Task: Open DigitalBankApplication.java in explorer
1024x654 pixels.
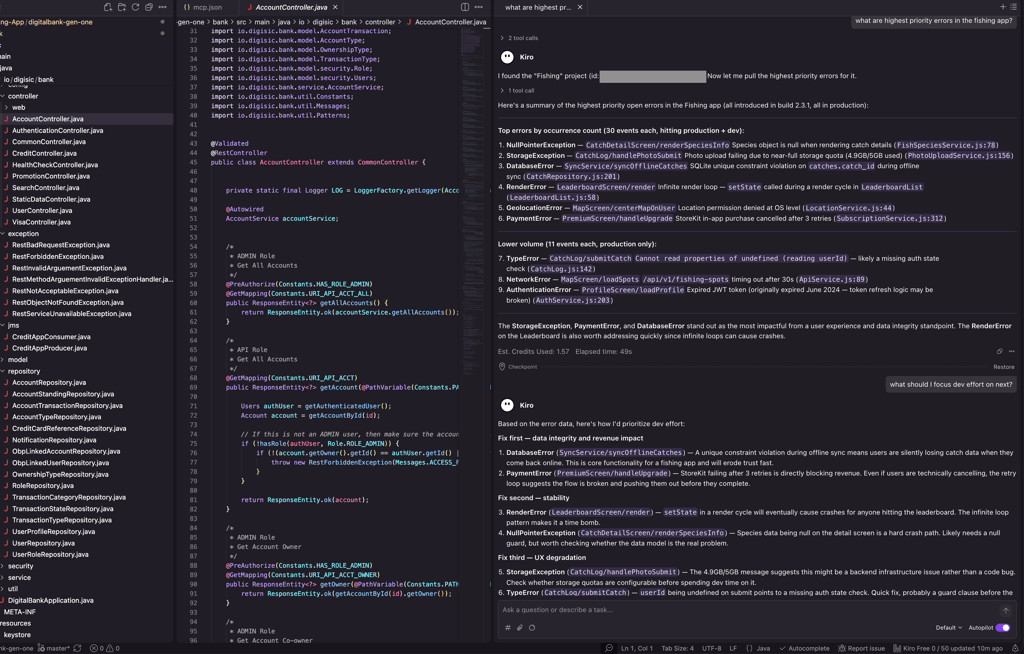Action: (50, 600)
